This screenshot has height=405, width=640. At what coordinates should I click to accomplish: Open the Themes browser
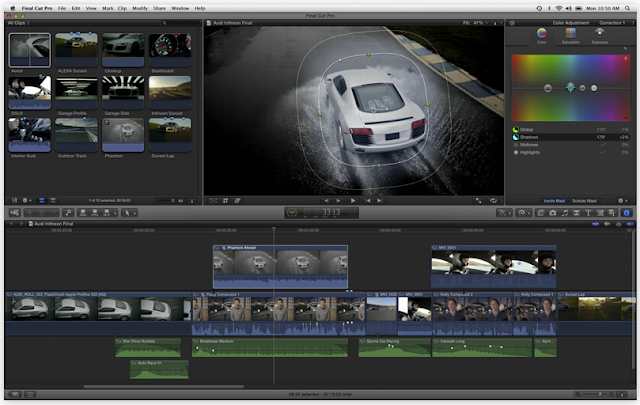point(612,213)
